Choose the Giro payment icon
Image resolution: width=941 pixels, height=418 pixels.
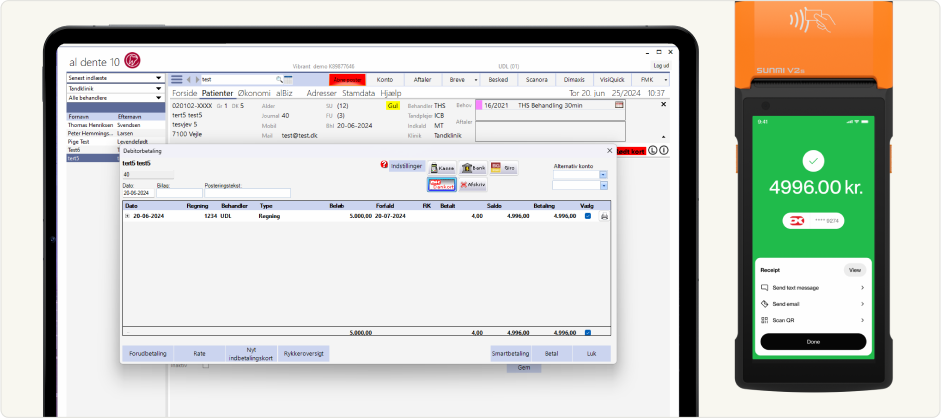[503, 169]
